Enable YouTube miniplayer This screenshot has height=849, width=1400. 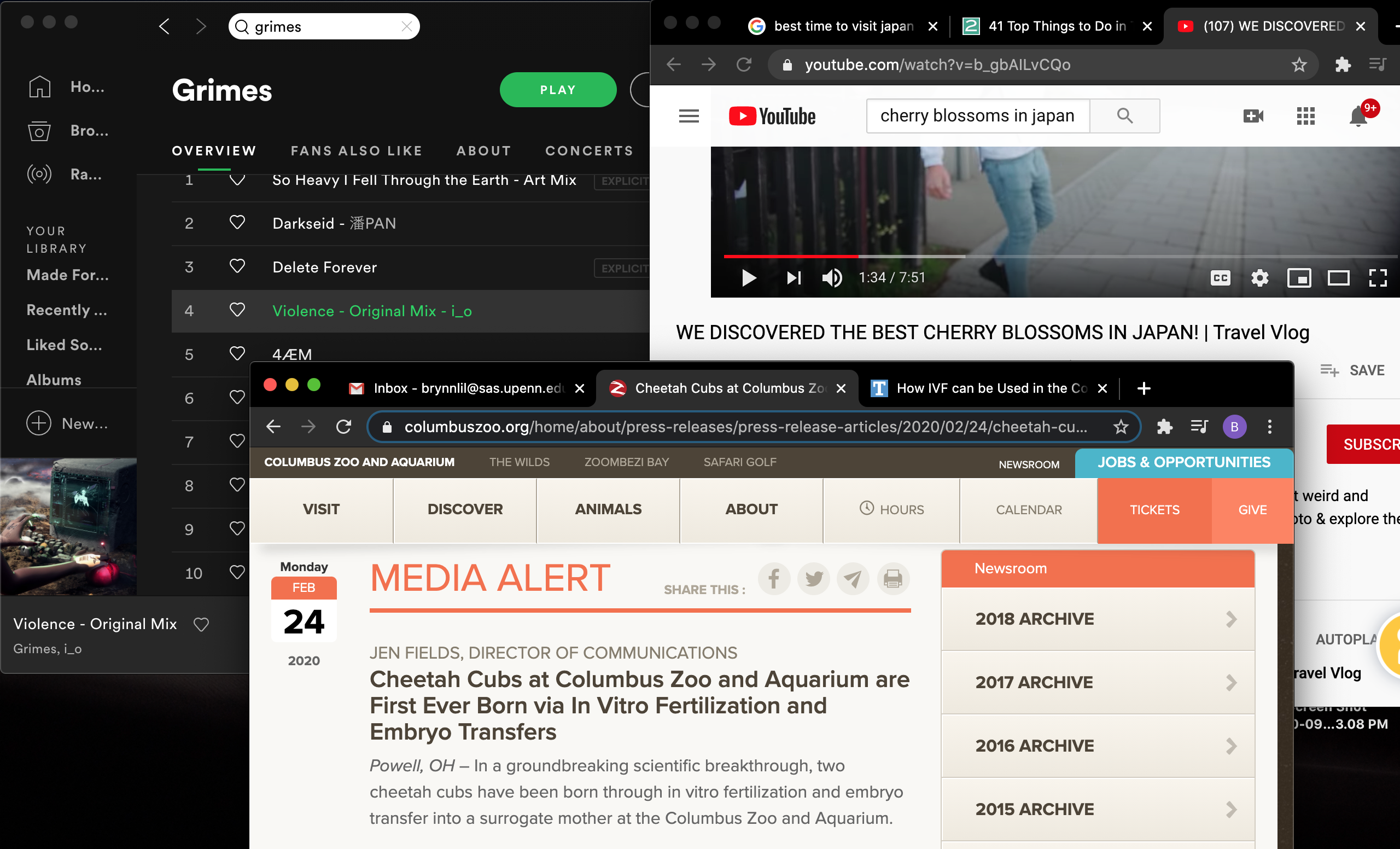click(x=1299, y=278)
